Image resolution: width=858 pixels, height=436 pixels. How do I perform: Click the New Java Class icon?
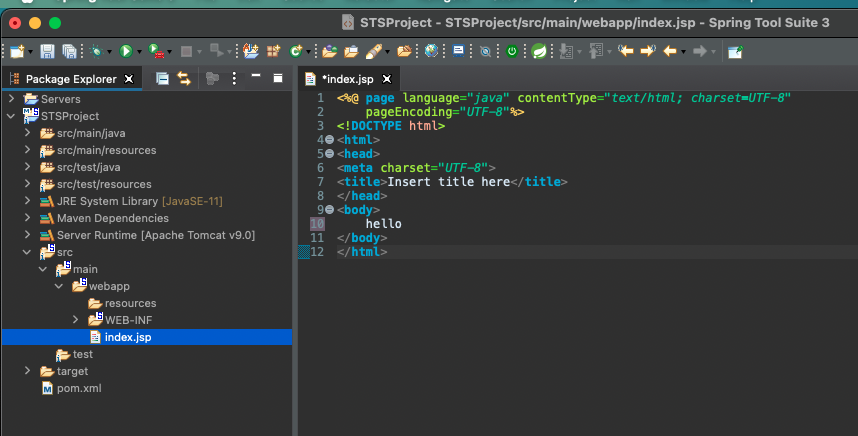pyautogui.click(x=296, y=51)
